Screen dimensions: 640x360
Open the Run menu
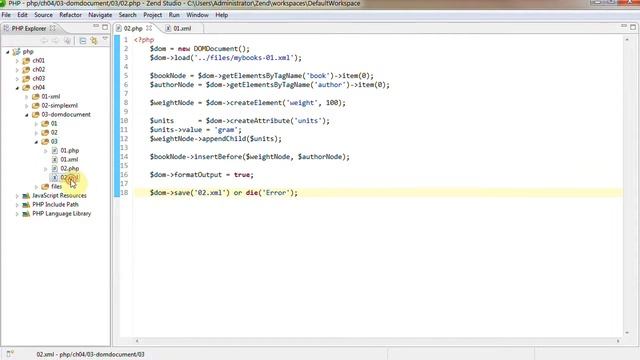pos(174,15)
